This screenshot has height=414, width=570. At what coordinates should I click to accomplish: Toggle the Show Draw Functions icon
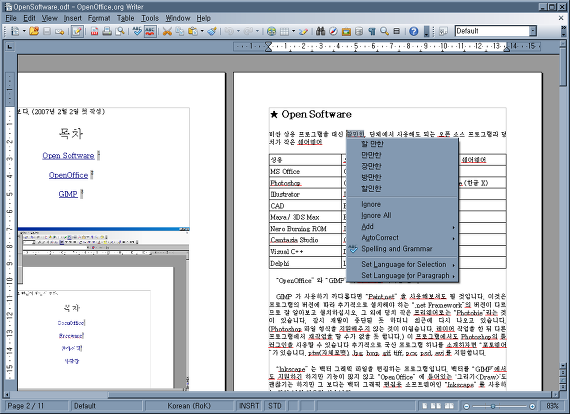303,32
